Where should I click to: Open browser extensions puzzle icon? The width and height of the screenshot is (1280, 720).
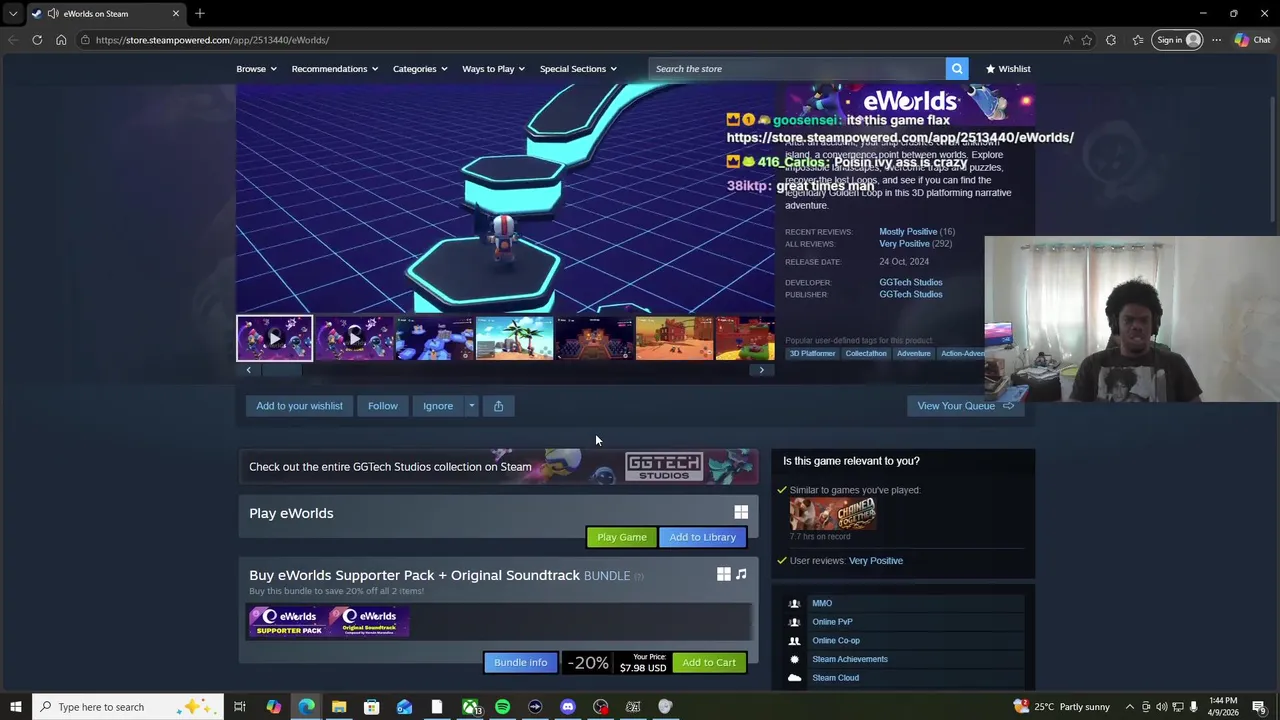pos(1111,40)
